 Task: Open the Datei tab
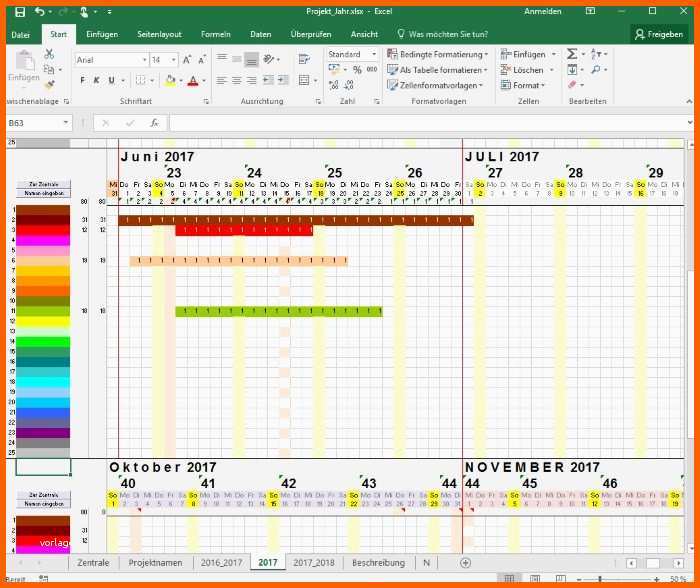(21, 34)
